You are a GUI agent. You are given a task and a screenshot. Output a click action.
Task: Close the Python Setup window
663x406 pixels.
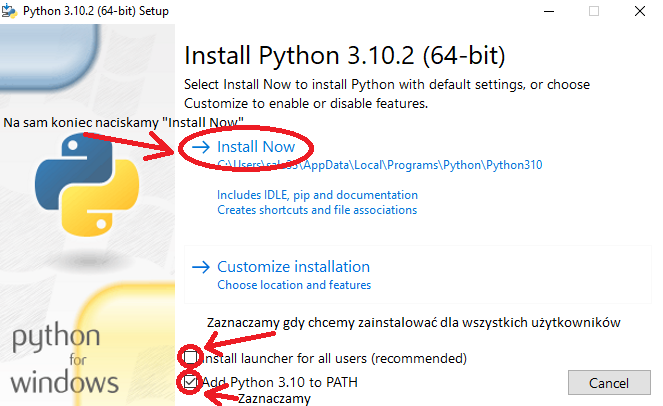tap(641, 10)
